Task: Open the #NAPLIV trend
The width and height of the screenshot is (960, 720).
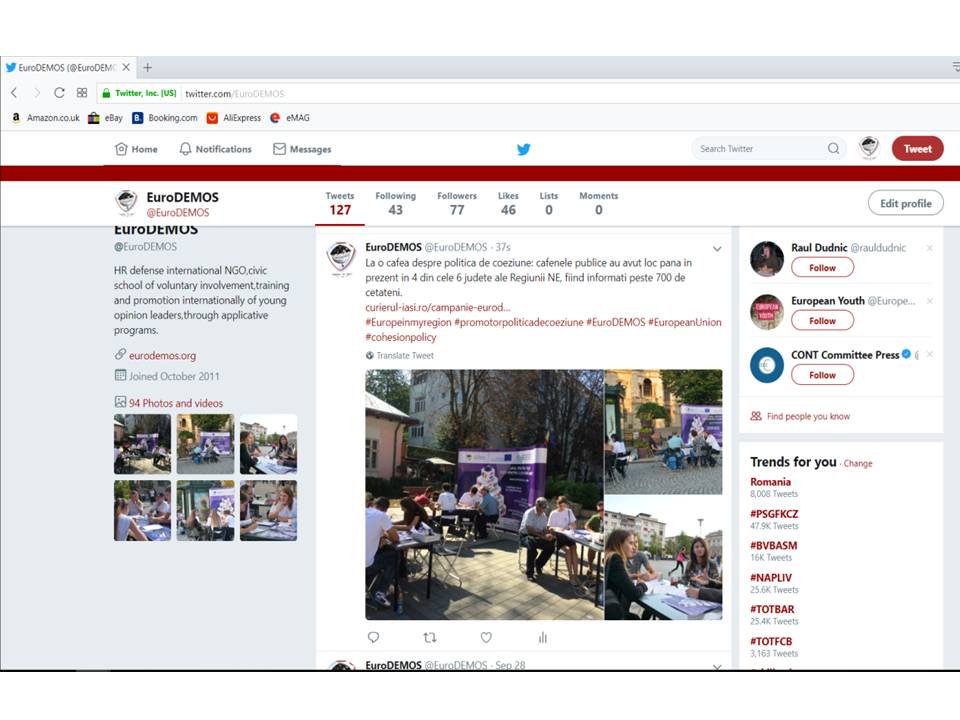Action: (x=771, y=577)
